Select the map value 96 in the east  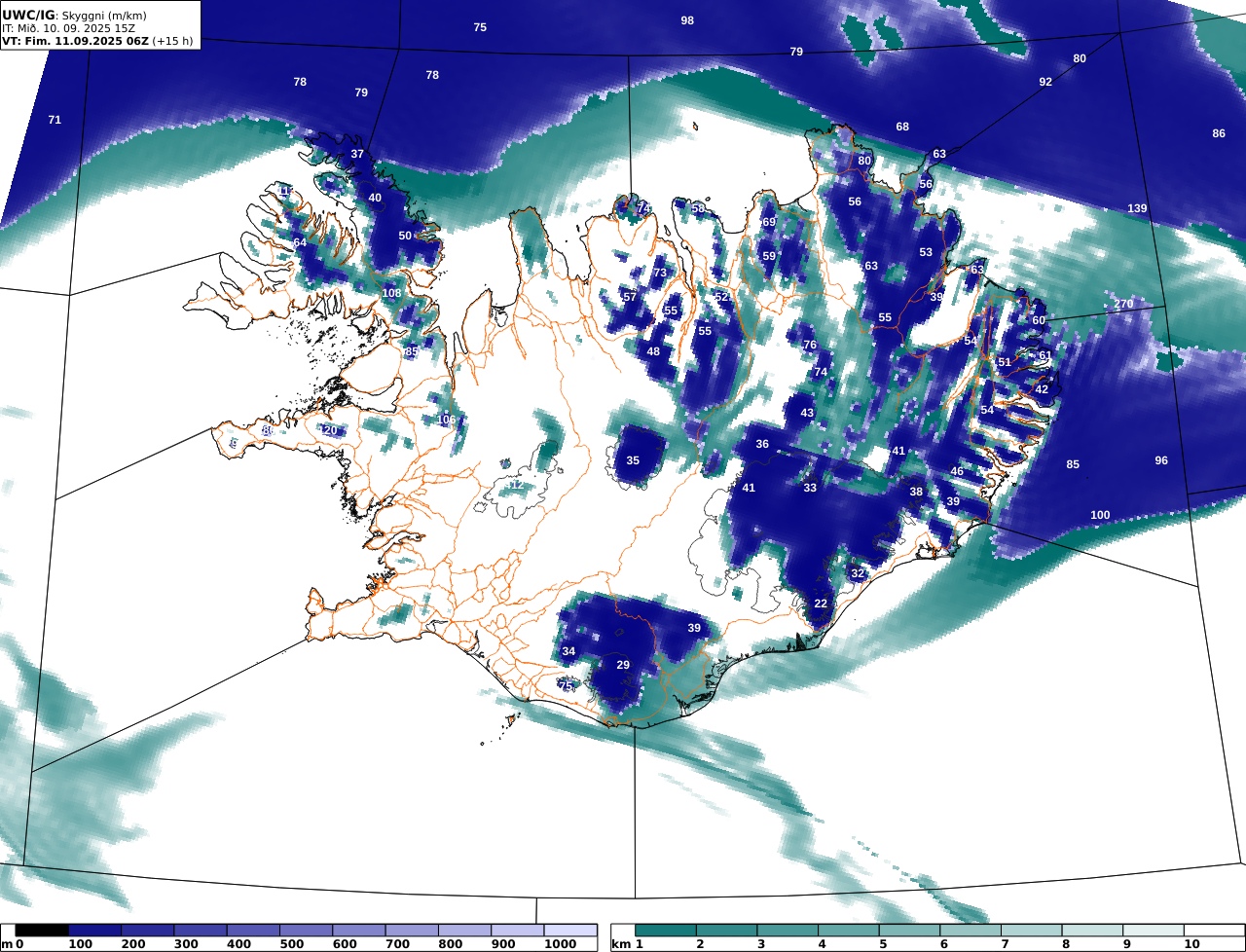1160,460
